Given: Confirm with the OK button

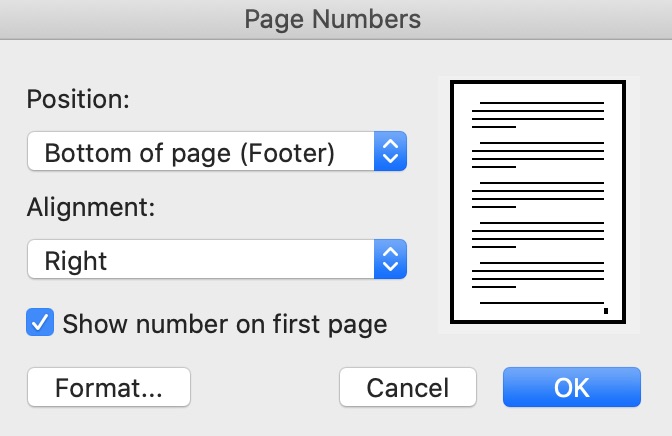Looking at the screenshot, I should (x=571, y=387).
